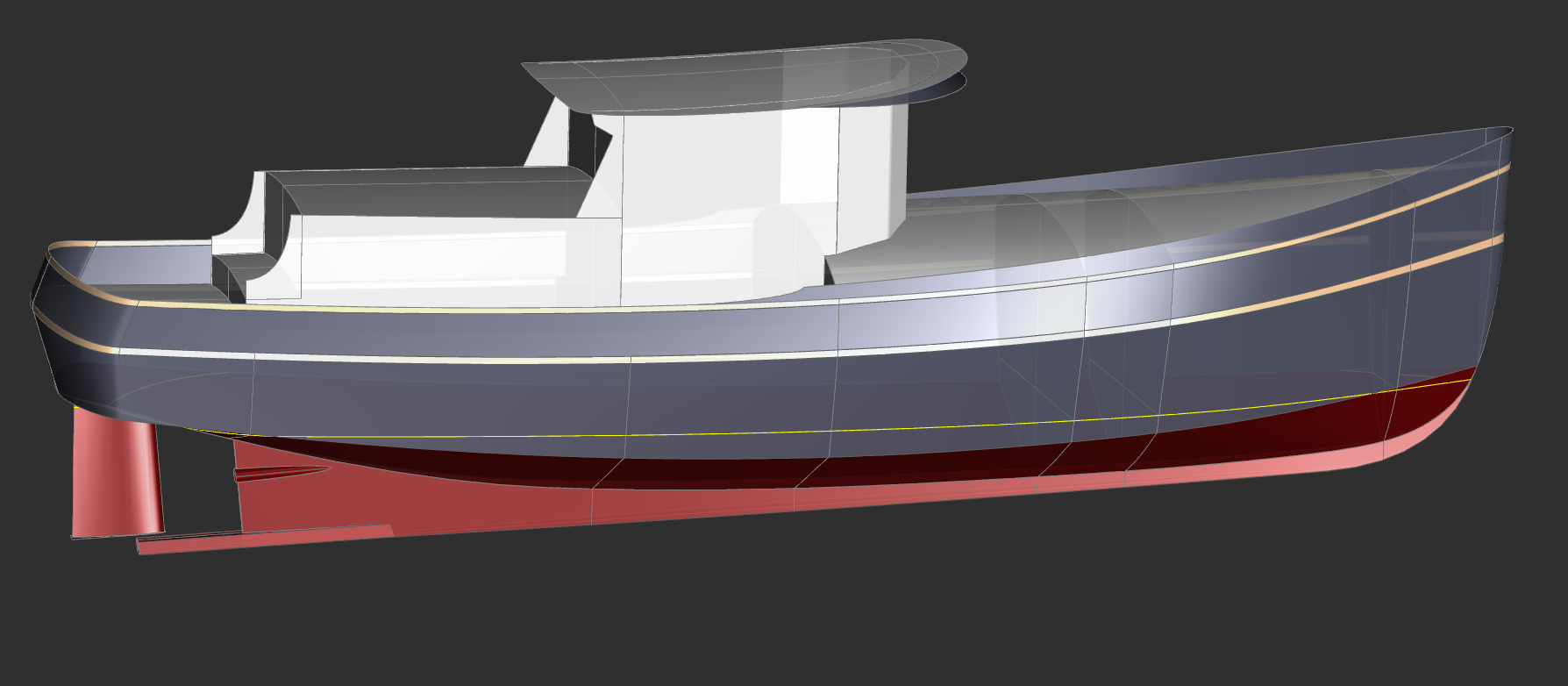Select the propeller shaft fairing ahead of rudder

click(281, 474)
